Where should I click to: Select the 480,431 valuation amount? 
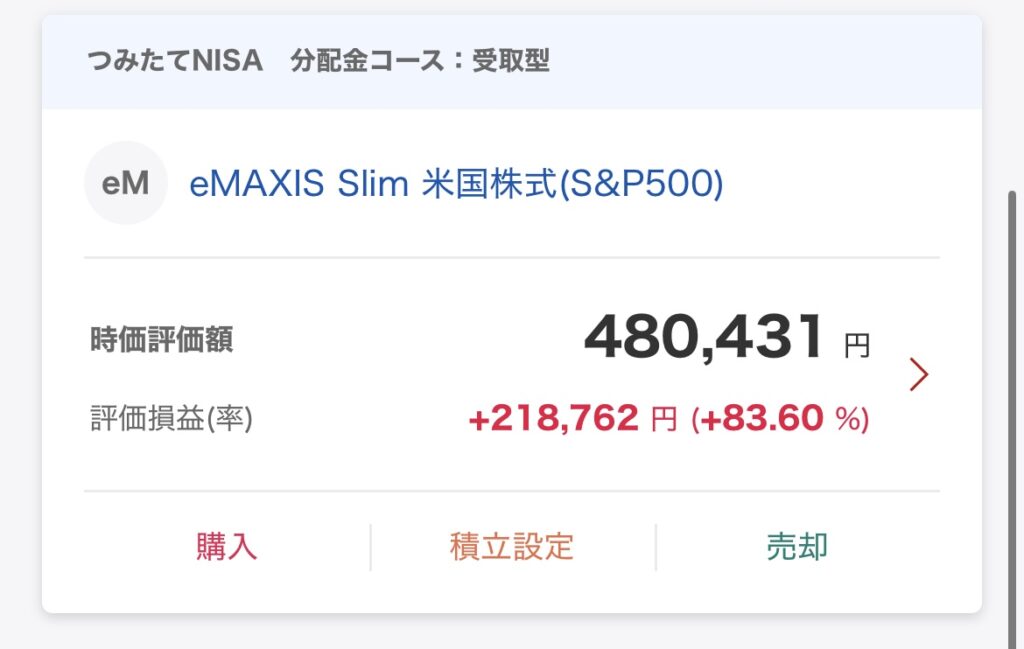pos(704,338)
